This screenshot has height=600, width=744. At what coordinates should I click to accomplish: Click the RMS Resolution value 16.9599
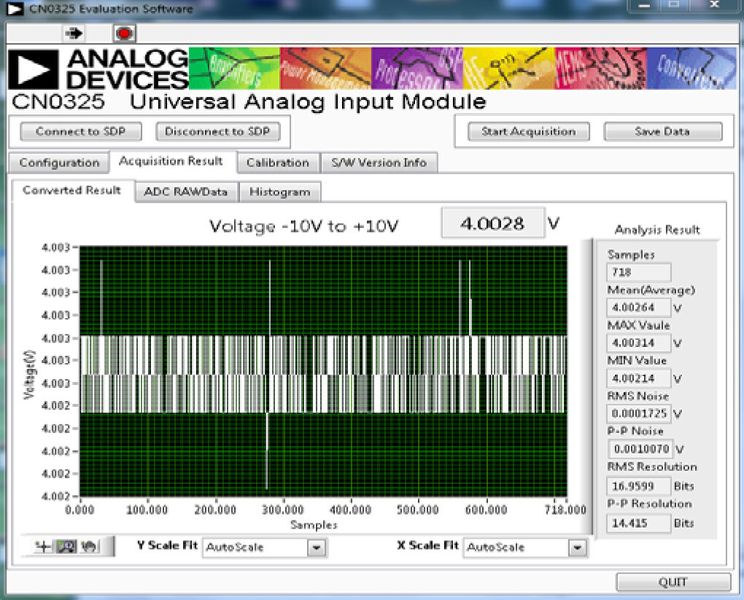point(639,486)
